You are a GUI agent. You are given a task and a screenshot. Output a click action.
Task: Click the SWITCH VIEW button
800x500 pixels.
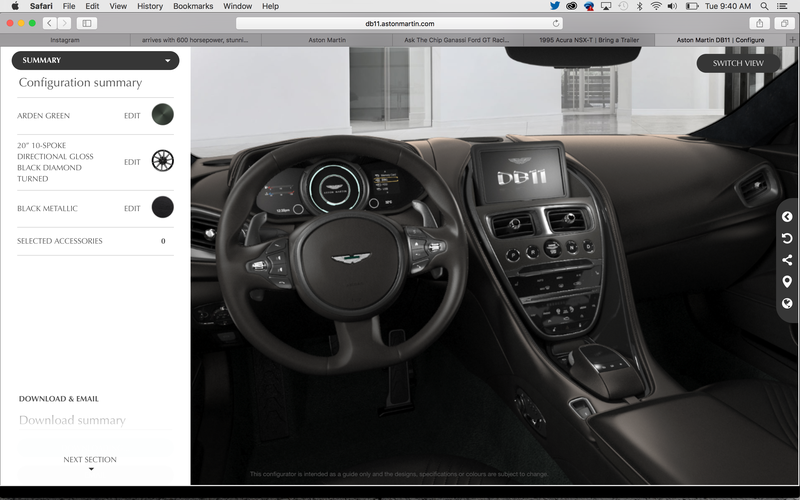[x=738, y=63]
